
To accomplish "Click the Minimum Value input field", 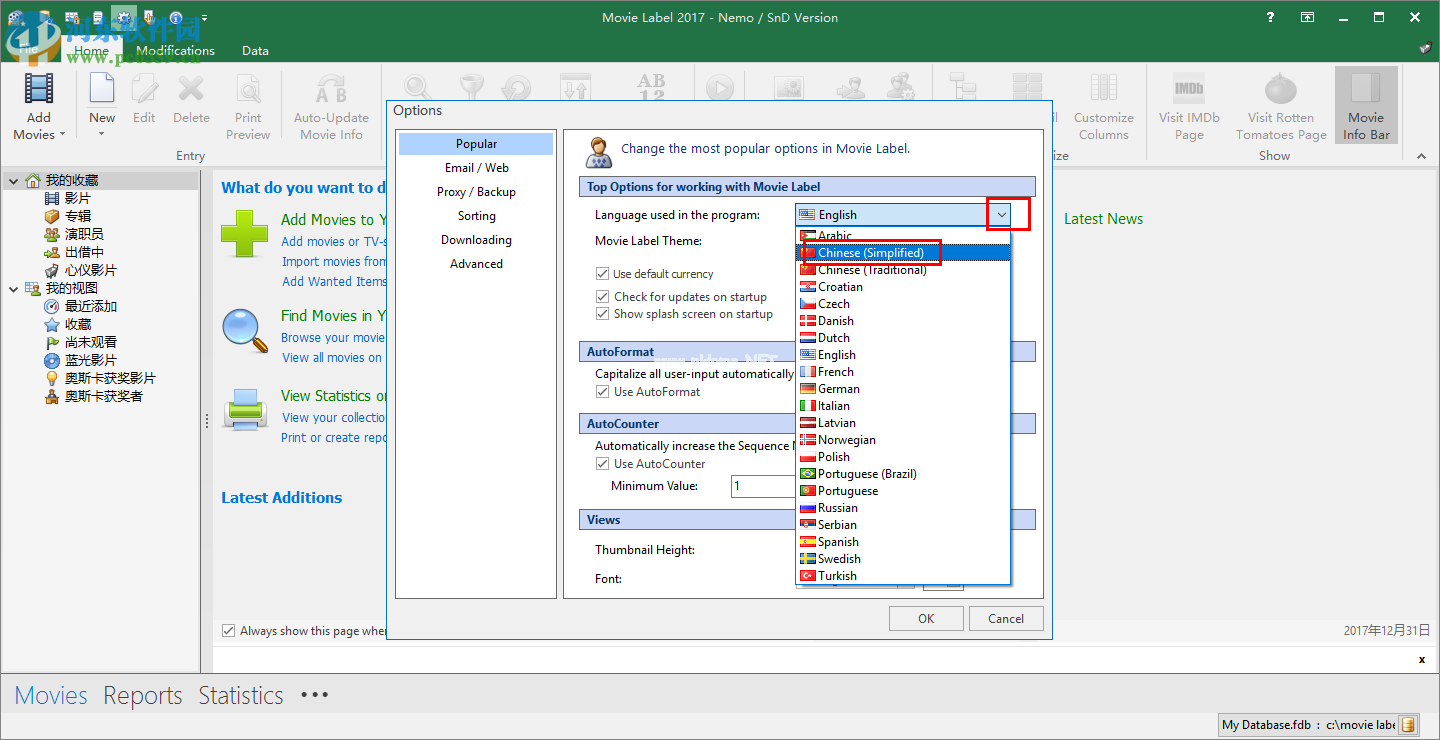I will click(763, 486).
